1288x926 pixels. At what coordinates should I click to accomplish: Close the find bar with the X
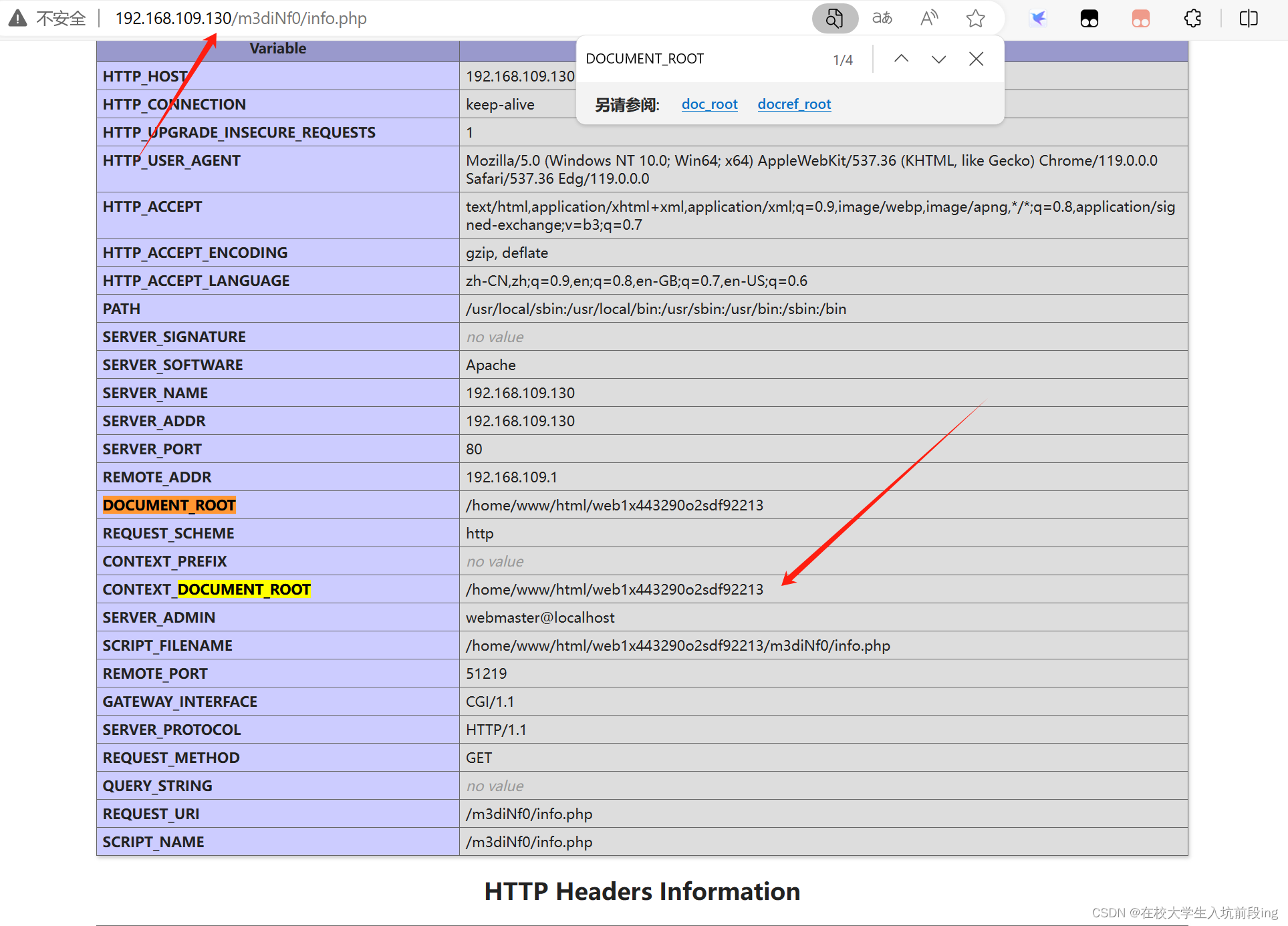[975, 59]
